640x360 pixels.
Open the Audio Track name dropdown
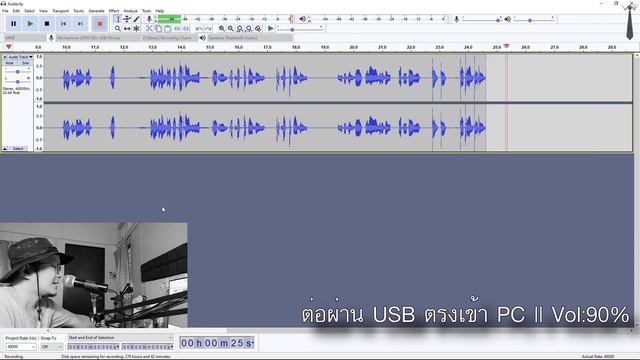[21, 57]
